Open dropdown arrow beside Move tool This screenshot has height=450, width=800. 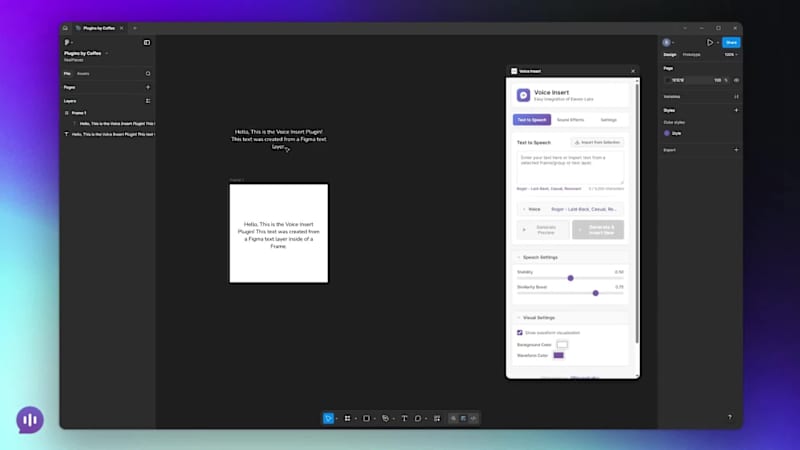pos(337,419)
